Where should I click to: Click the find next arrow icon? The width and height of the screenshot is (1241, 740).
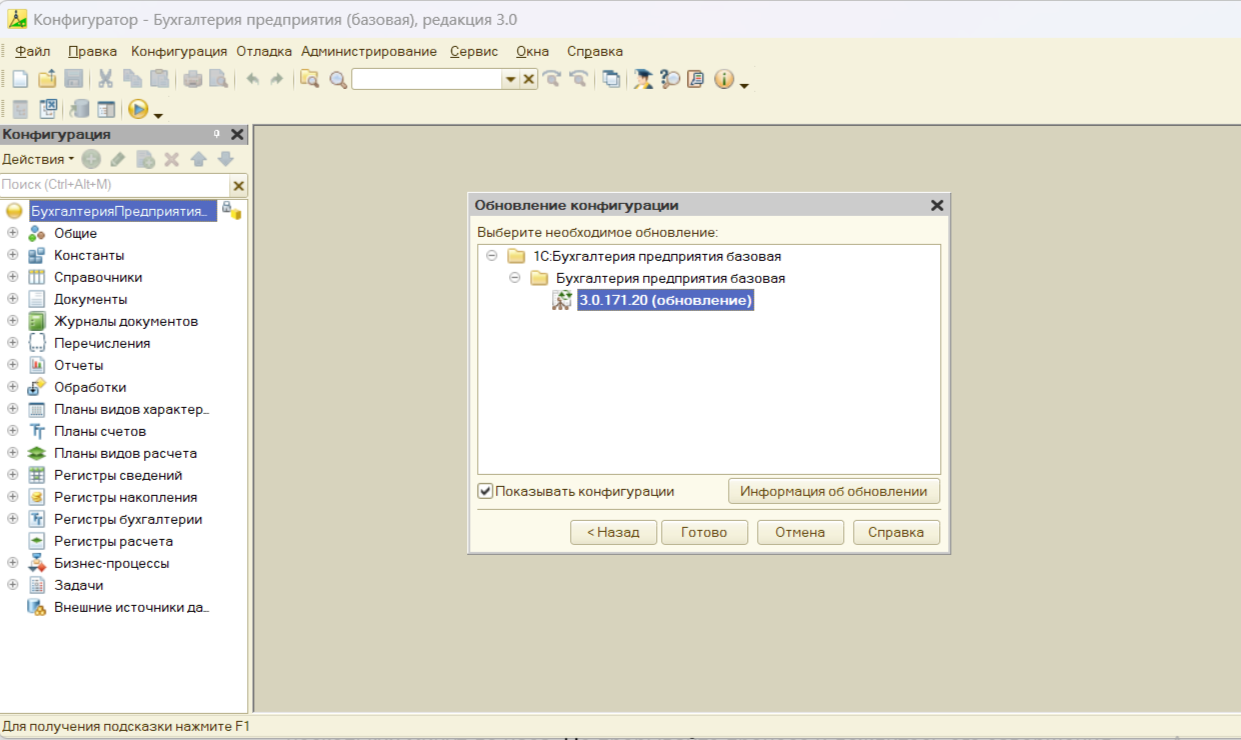click(x=551, y=79)
